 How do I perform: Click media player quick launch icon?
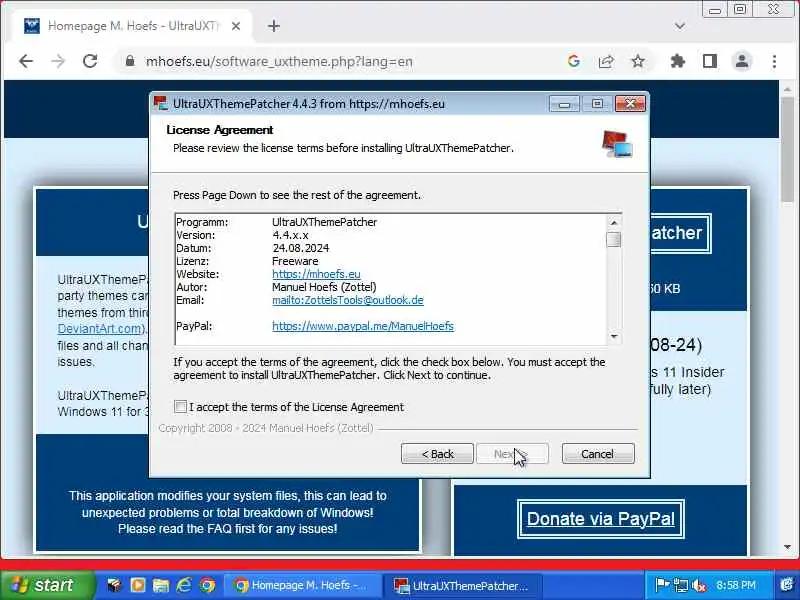coord(138,585)
